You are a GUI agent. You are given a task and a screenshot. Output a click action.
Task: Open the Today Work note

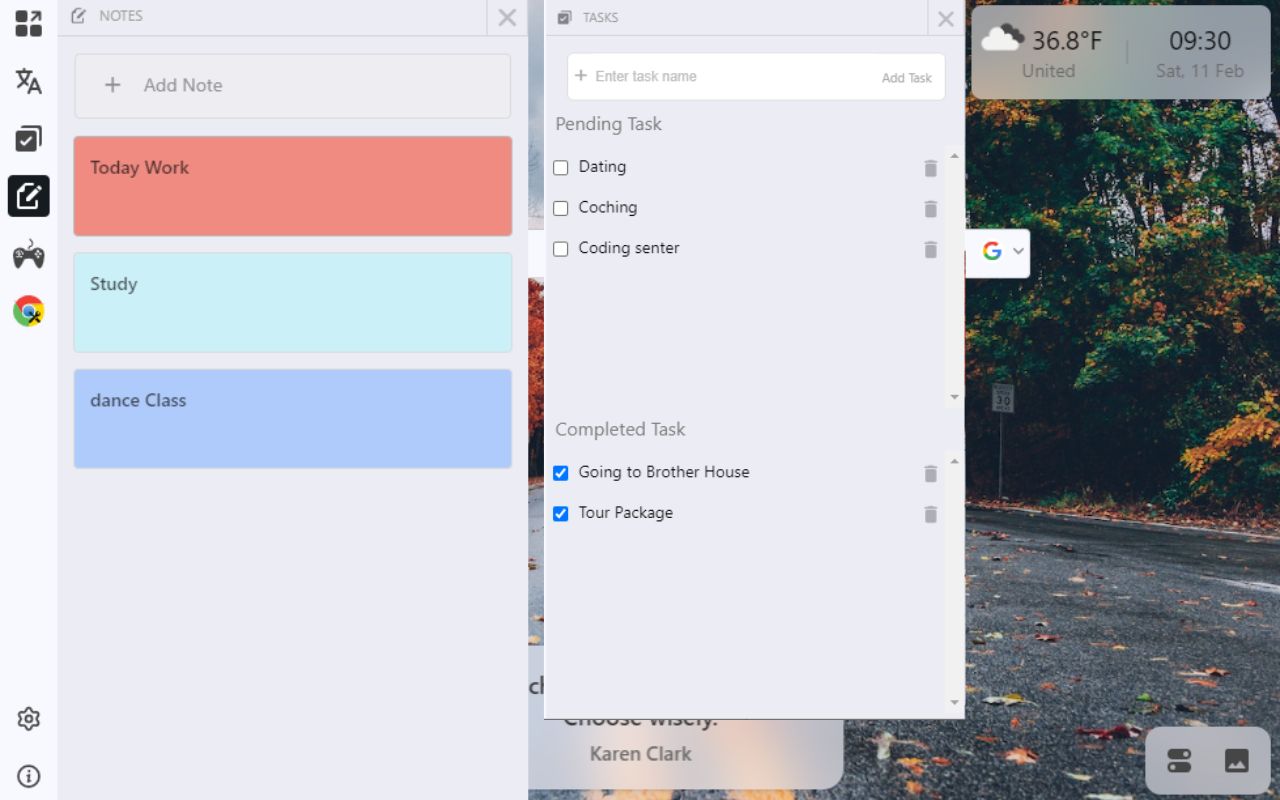click(x=292, y=186)
